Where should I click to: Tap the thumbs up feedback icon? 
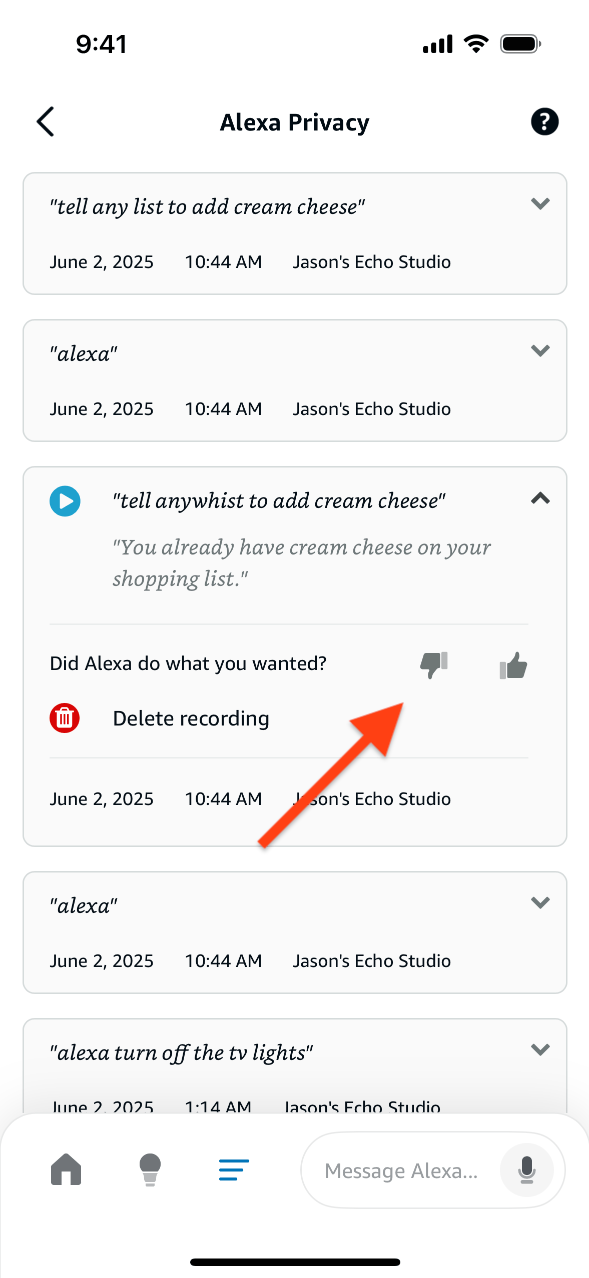coord(513,666)
